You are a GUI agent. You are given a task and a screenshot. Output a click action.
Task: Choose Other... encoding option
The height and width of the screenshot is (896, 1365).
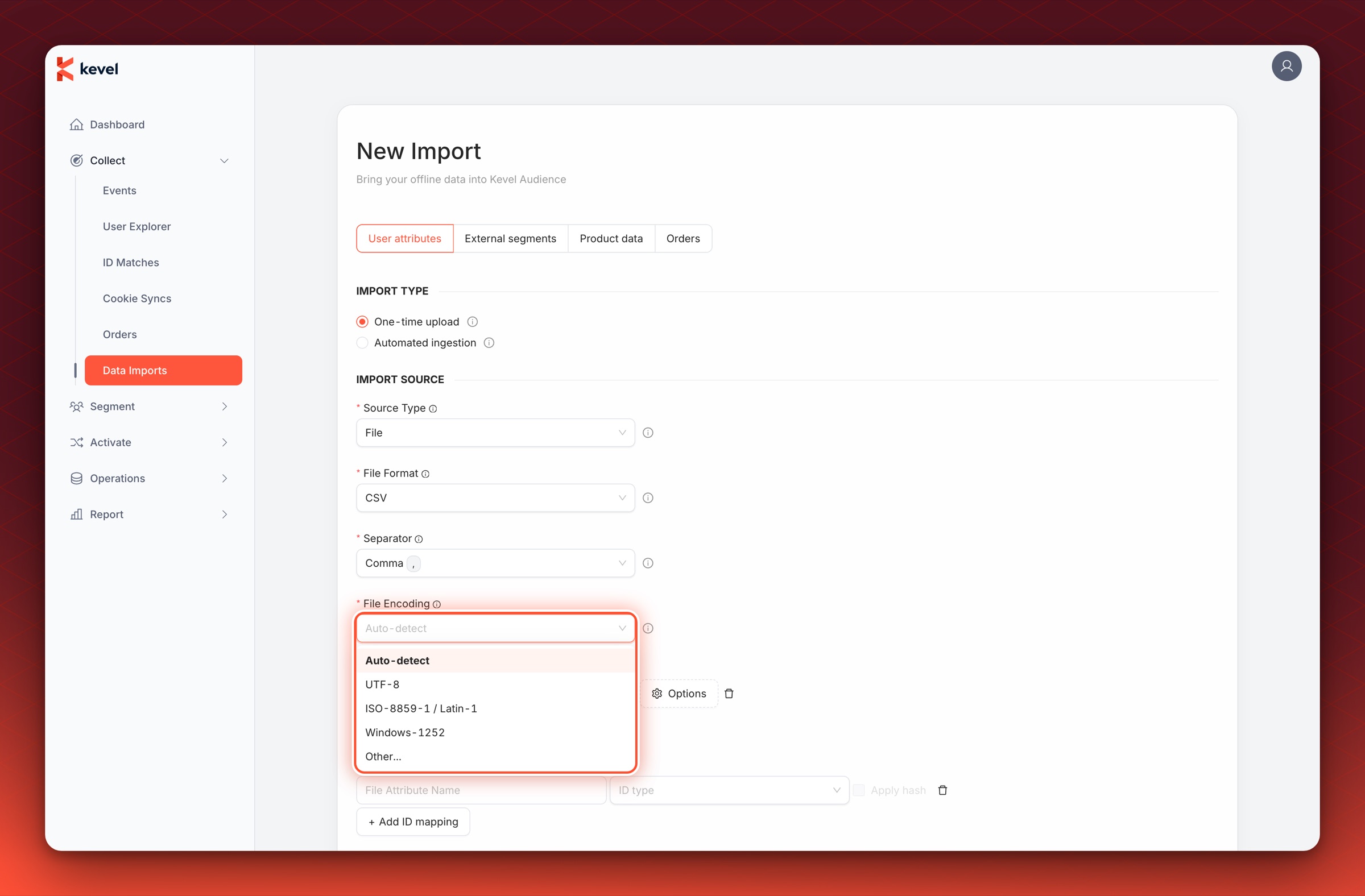pyautogui.click(x=495, y=757)
